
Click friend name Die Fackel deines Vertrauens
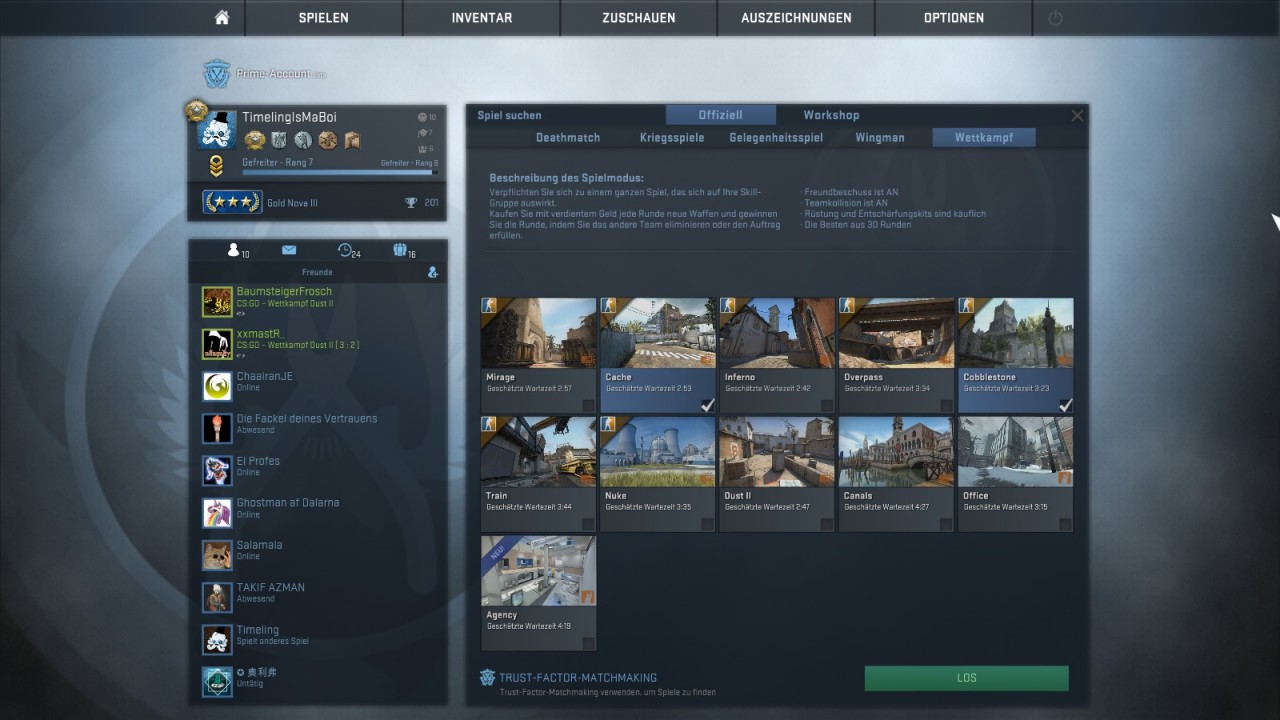[307, 419]
